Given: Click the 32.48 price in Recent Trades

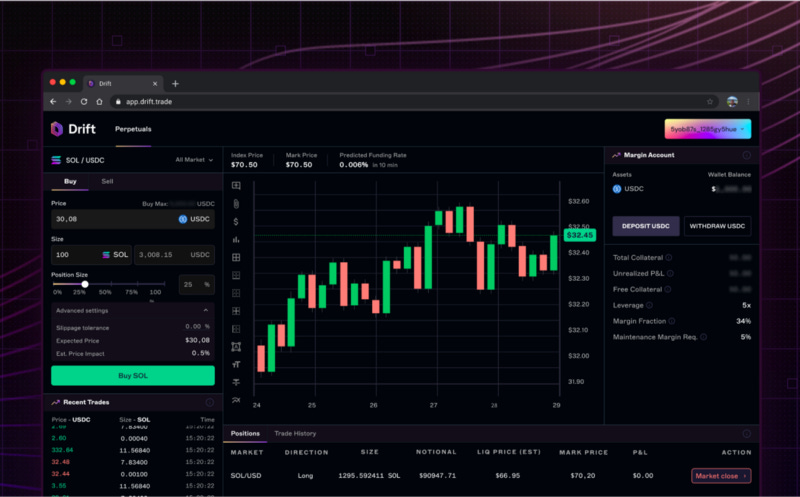Looking at the screenshot, I should (61, 462).
